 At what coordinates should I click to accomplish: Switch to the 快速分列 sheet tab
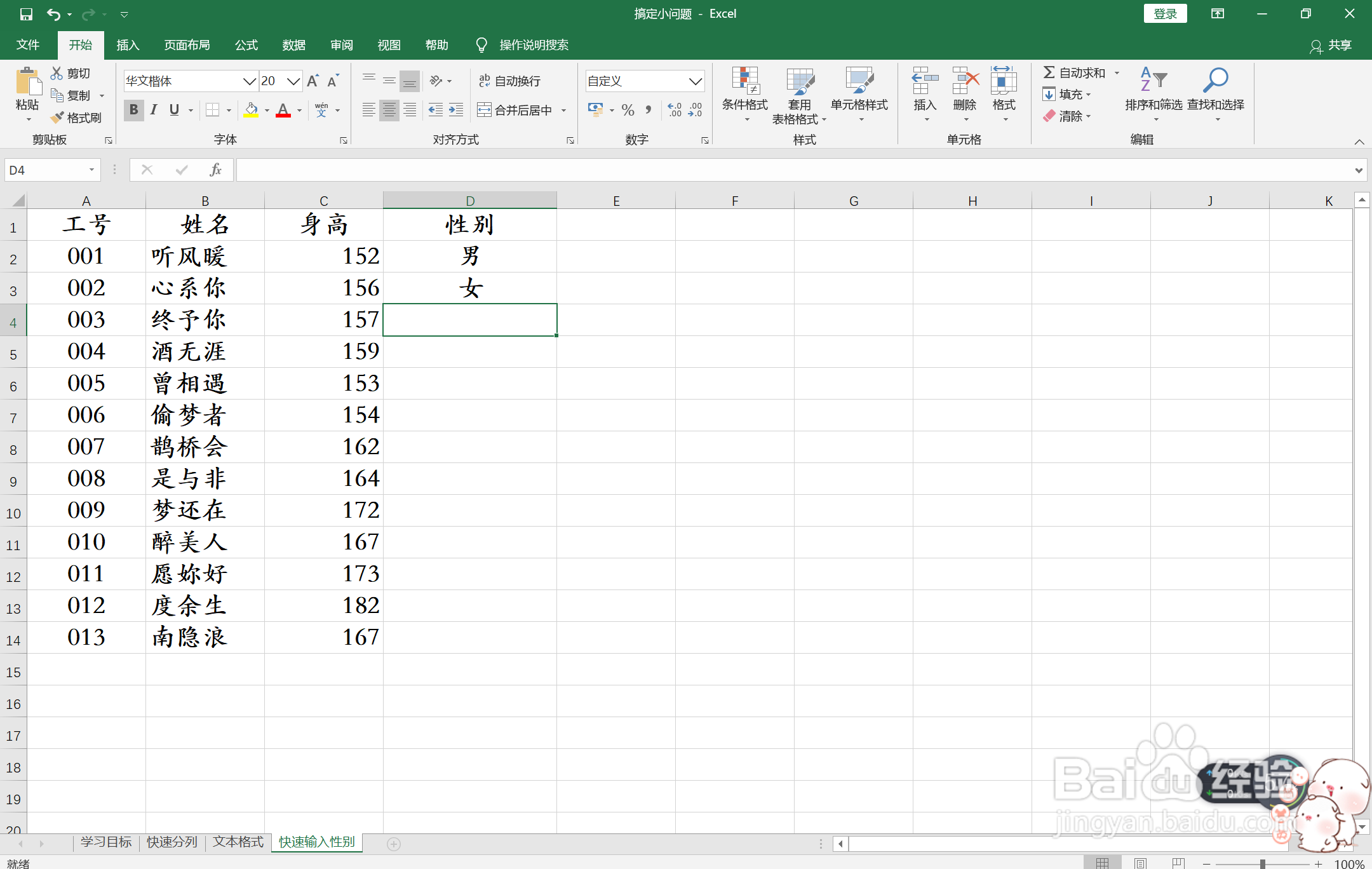(x=171, y=842)
